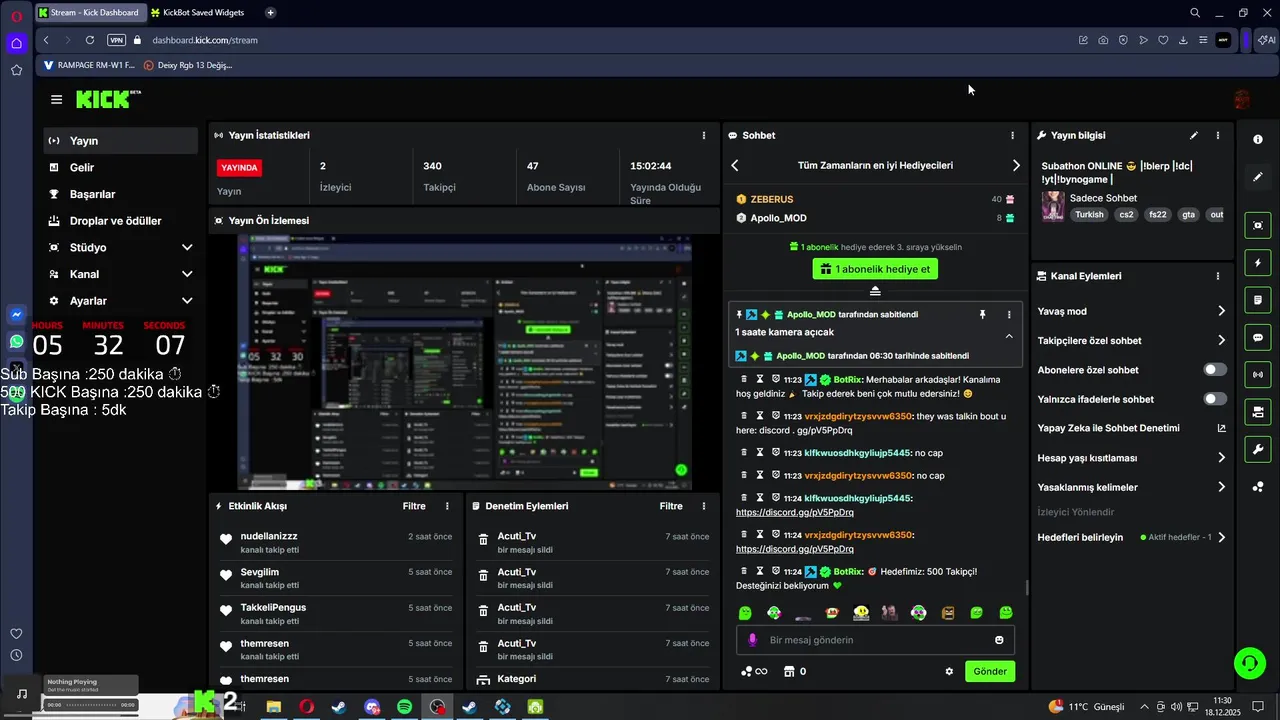Collapse the gift leaderboard with eject icon

point(875,291)
